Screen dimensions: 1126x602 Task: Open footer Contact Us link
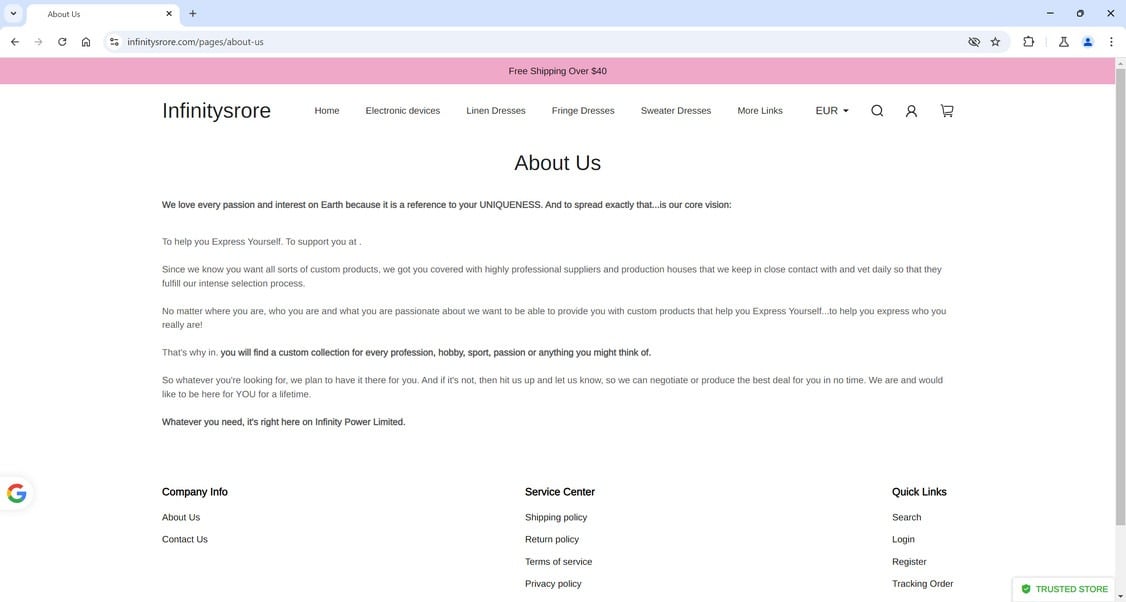point(185,540)
